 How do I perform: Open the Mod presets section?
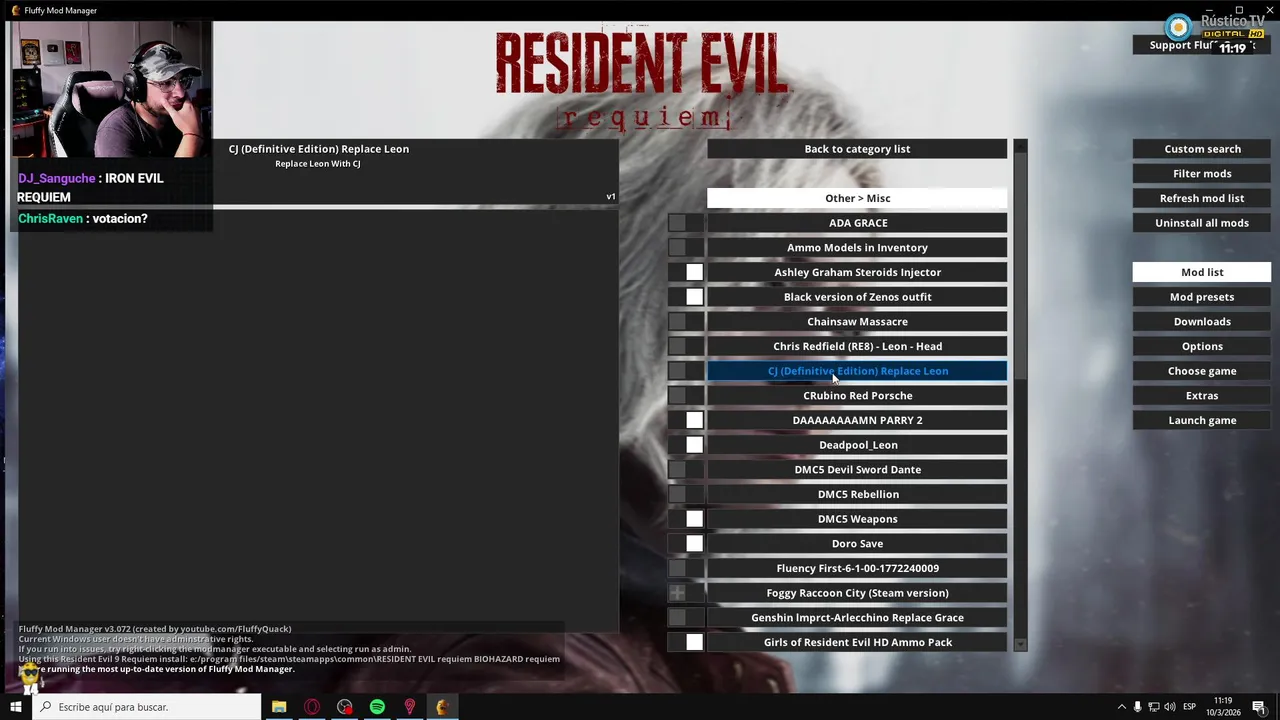coord(1202,297)
